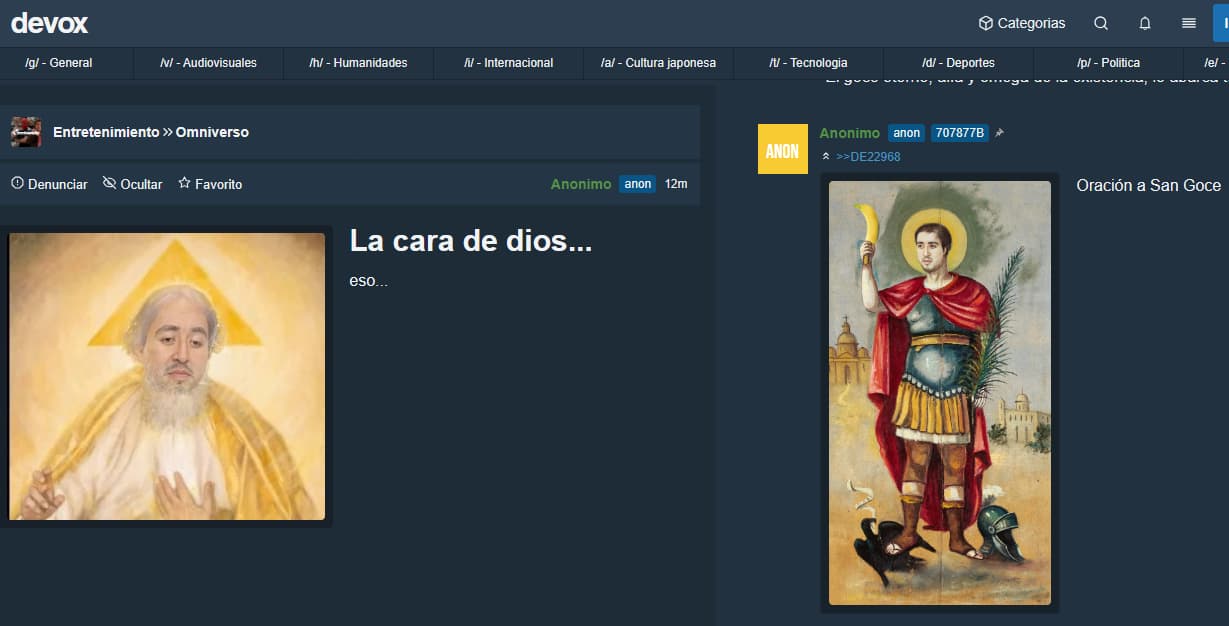Go to /d/ - Deportes board

click(958, 63)
